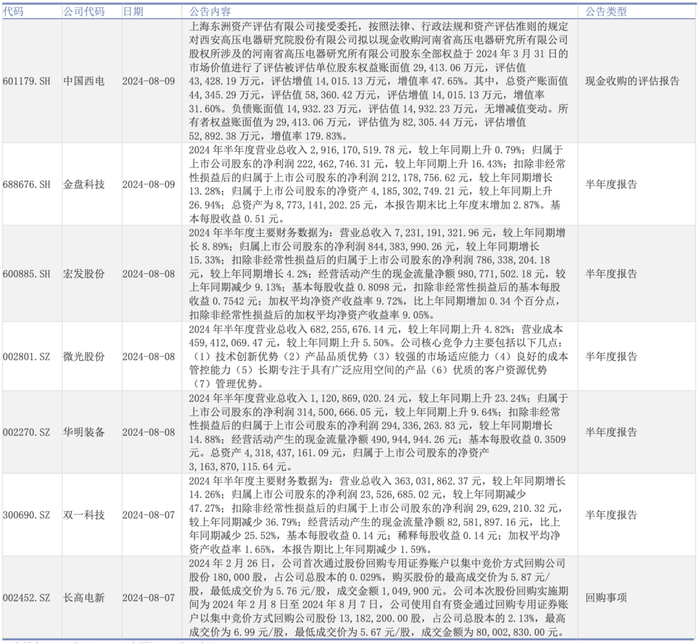Select stock code 688676.SH
700x643 pixels.
(27, 184)
